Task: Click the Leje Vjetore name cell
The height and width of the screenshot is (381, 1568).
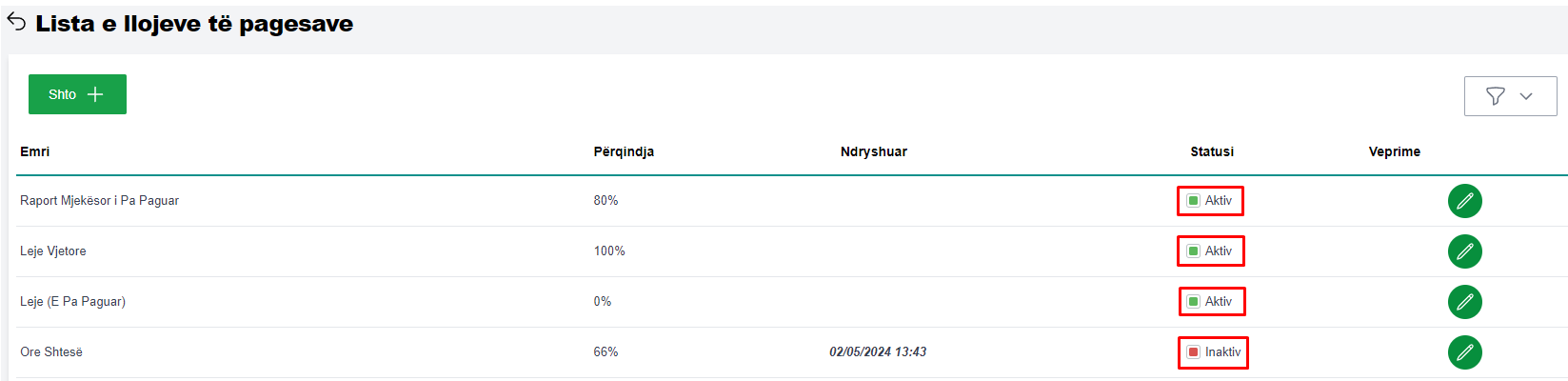Action: 53,251
